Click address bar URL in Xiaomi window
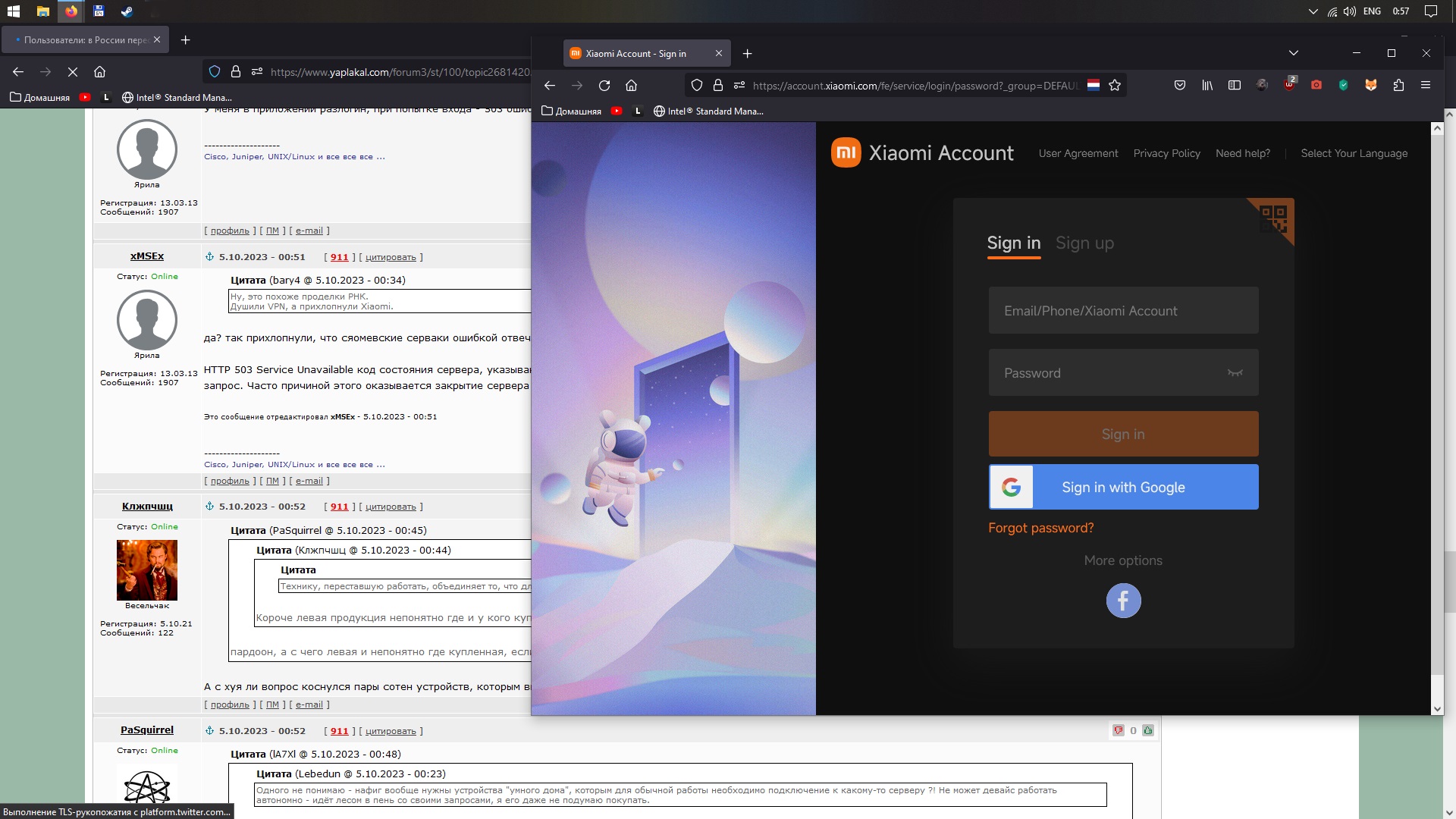 [915, 86]
